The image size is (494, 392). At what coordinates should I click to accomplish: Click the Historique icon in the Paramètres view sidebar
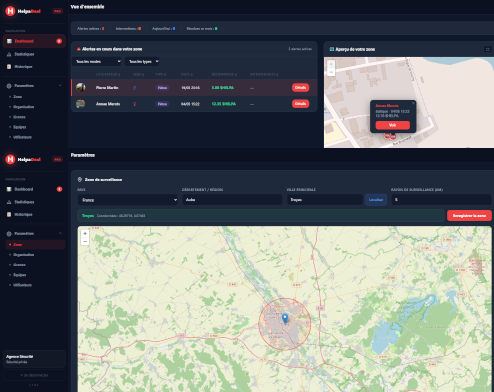[9, 214]
